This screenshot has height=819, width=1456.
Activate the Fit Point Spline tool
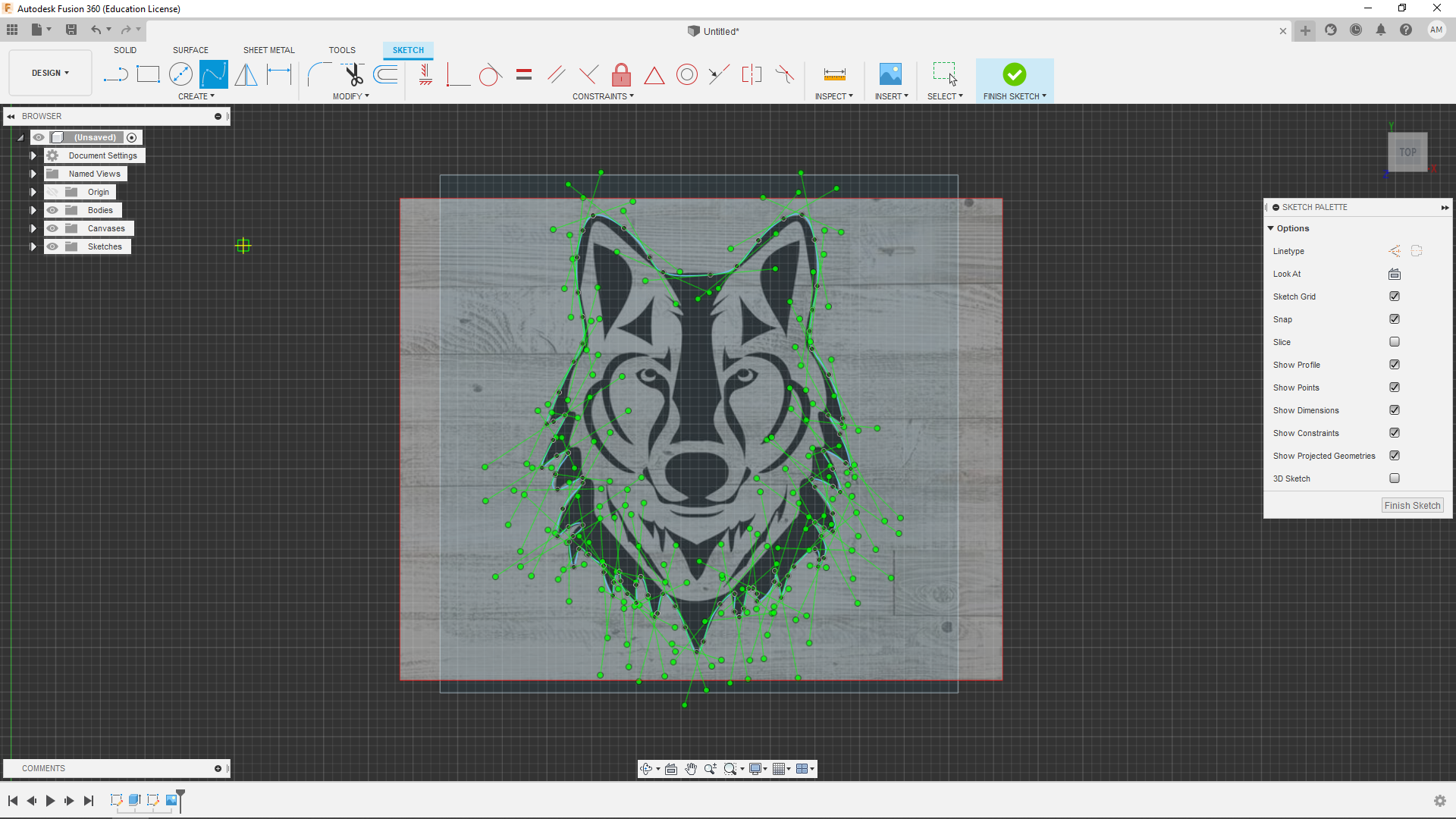[213, 74]
